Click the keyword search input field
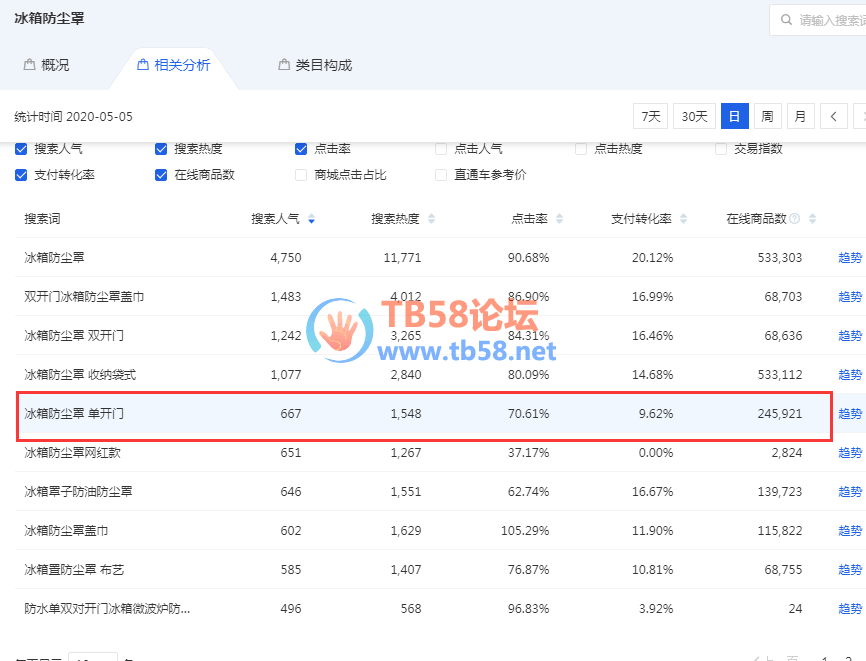The image size is (866, 661). 830,20
